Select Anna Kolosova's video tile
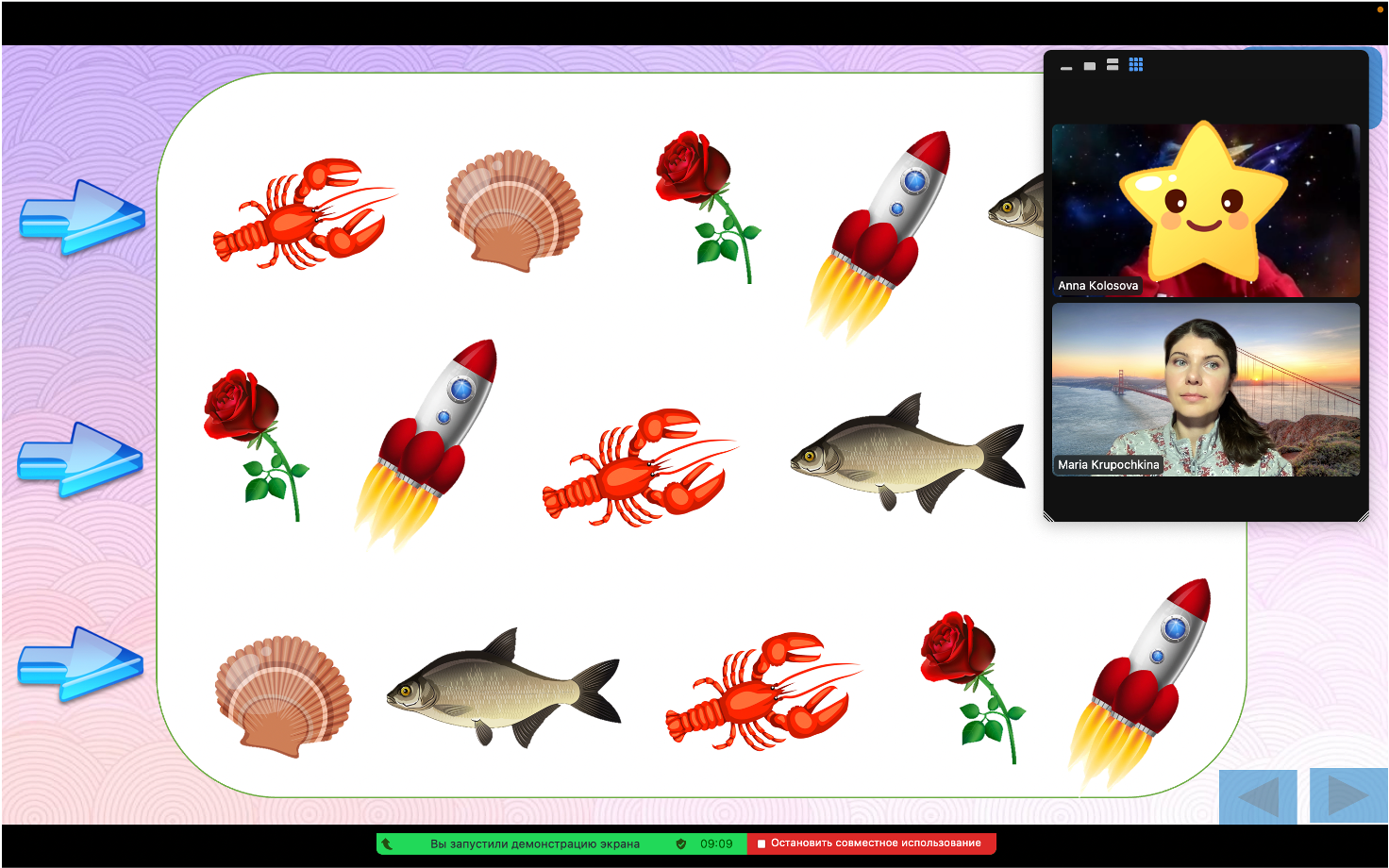Viewport: 1389px width, 868px height. point(1206,210)
